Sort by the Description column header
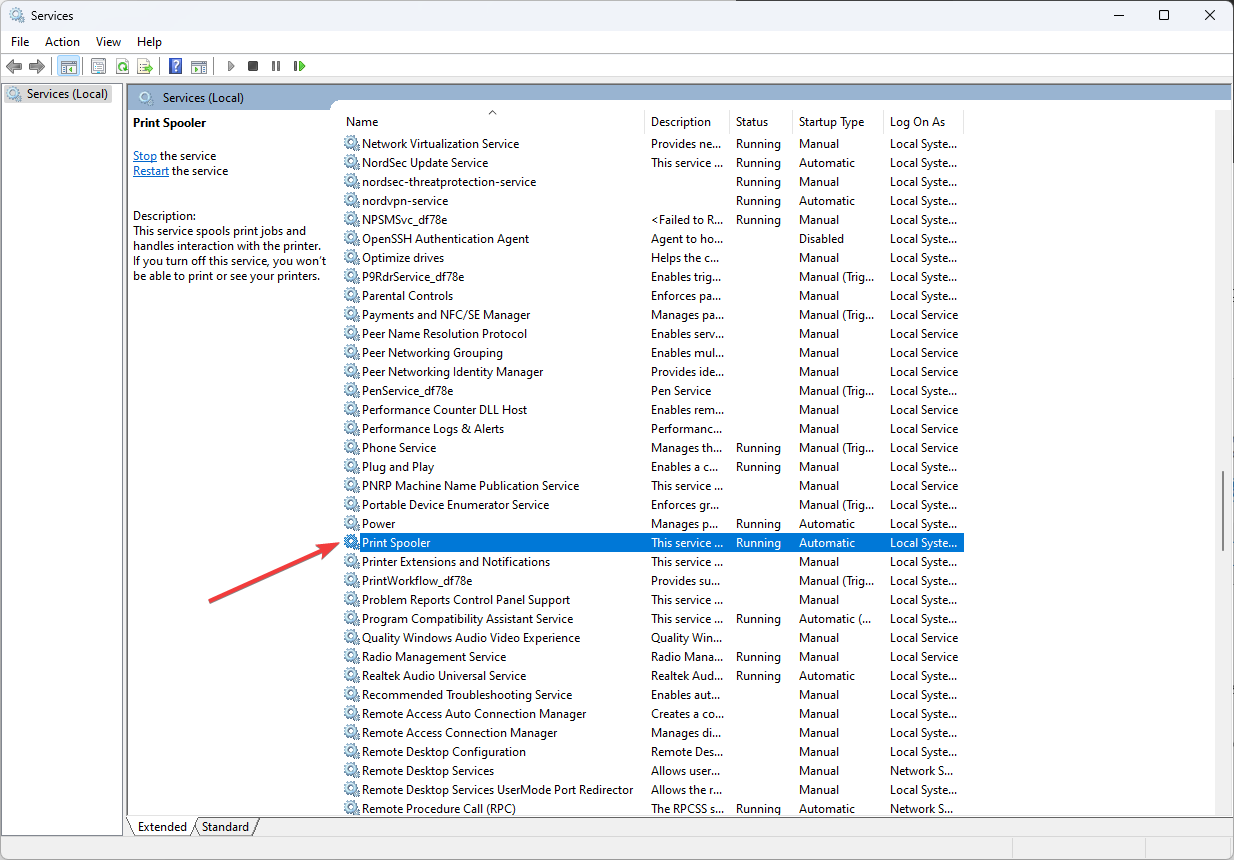Image resolution: width=1234 pixels, height=860 pixels. coord(687,122)
